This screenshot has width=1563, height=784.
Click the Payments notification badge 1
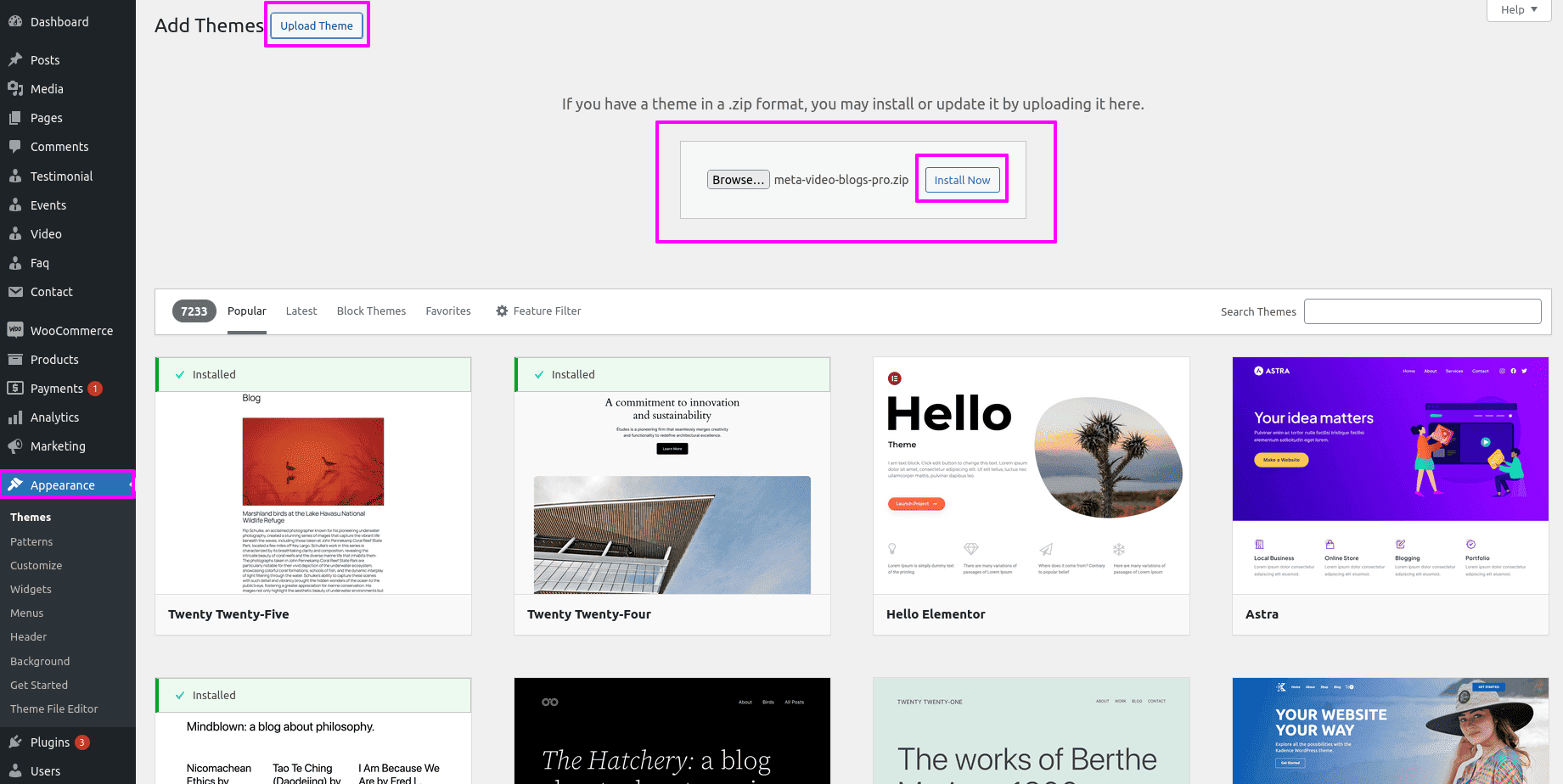(x=95, y=389)
